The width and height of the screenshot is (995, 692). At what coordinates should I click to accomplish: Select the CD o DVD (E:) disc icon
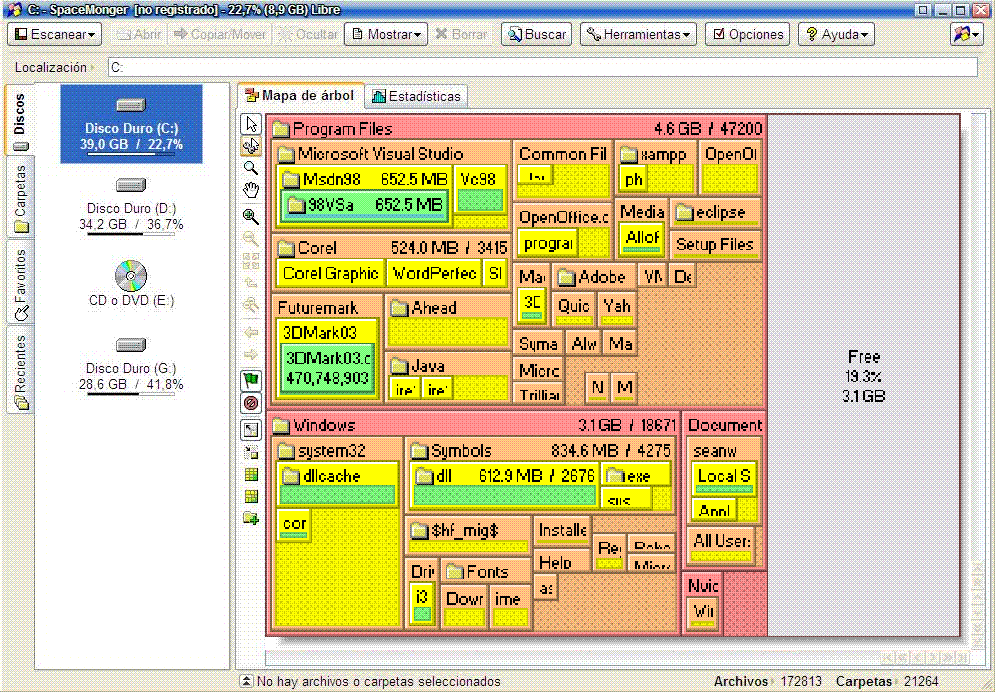click(x=131, y=275)
